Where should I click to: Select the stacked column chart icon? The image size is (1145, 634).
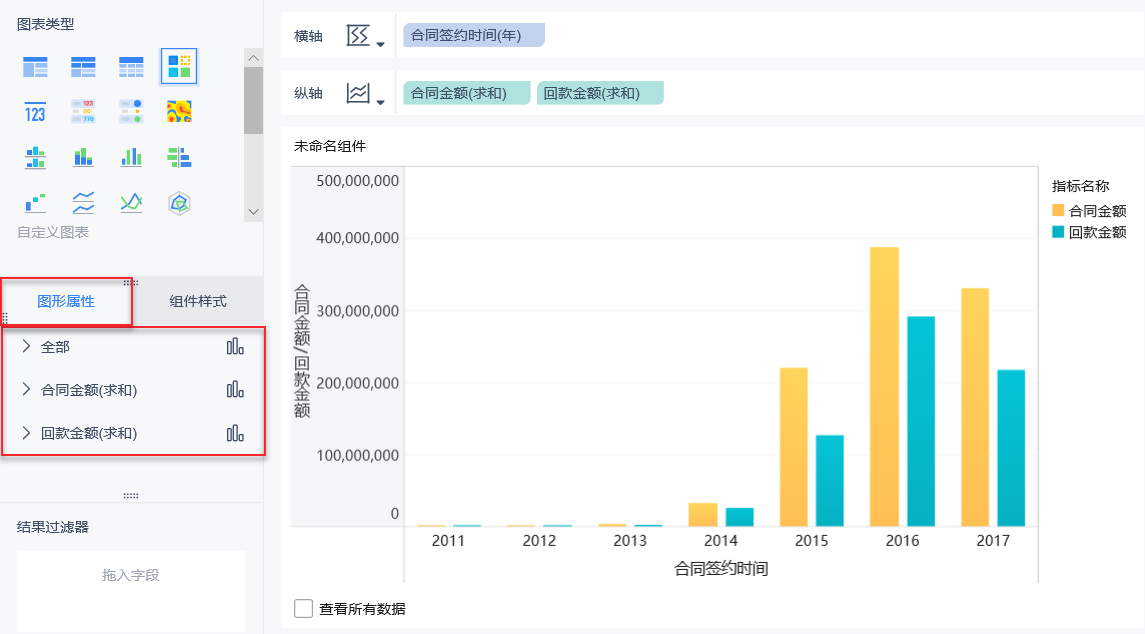tap(83, 157)
